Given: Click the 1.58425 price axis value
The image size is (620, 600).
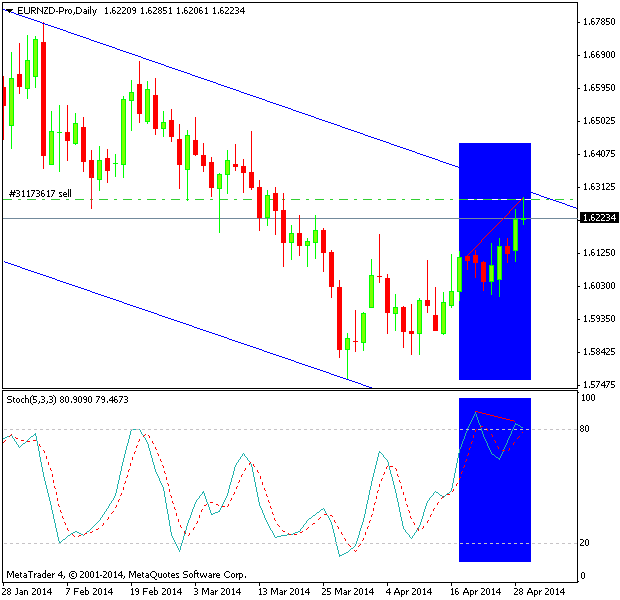Looking at the screenshot, I should [x=599, y=352].
